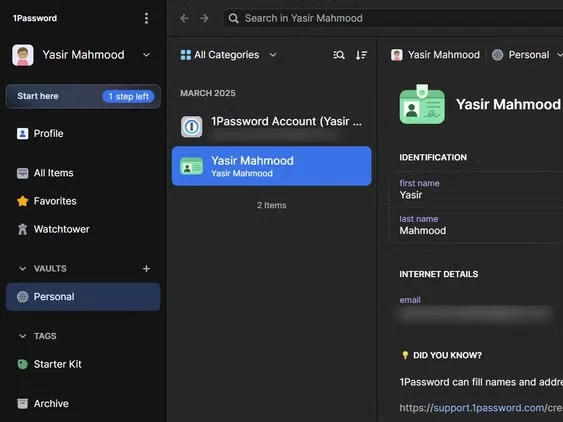
Task: Click the Watchtower tower icon
Action: pyautogui.click(x=23, y=229)
